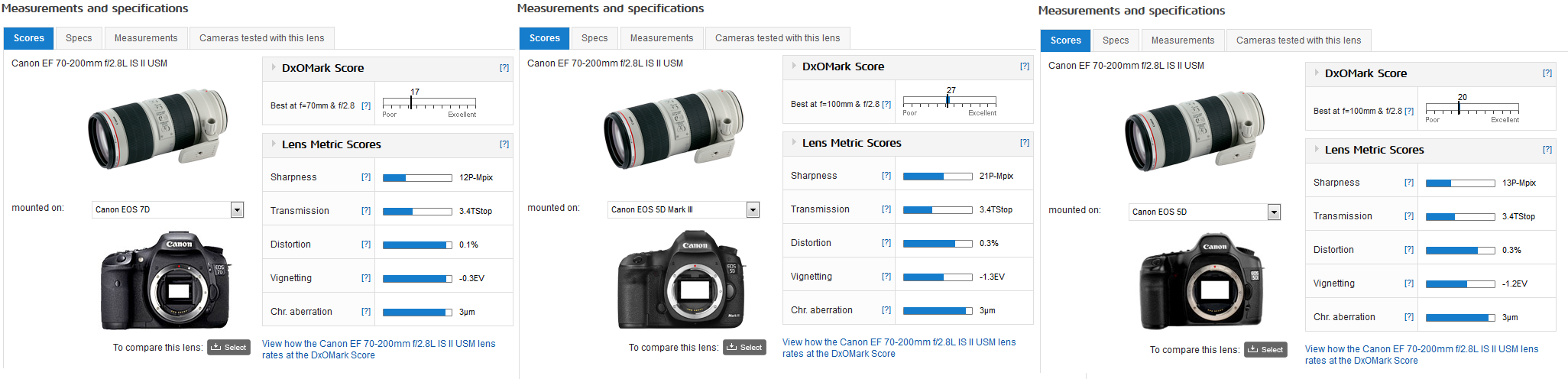Open 'Cameras tested with this lens' in EOS 5D panel
Viewport: 1568px width, 379px height.
pos(1298,40)
